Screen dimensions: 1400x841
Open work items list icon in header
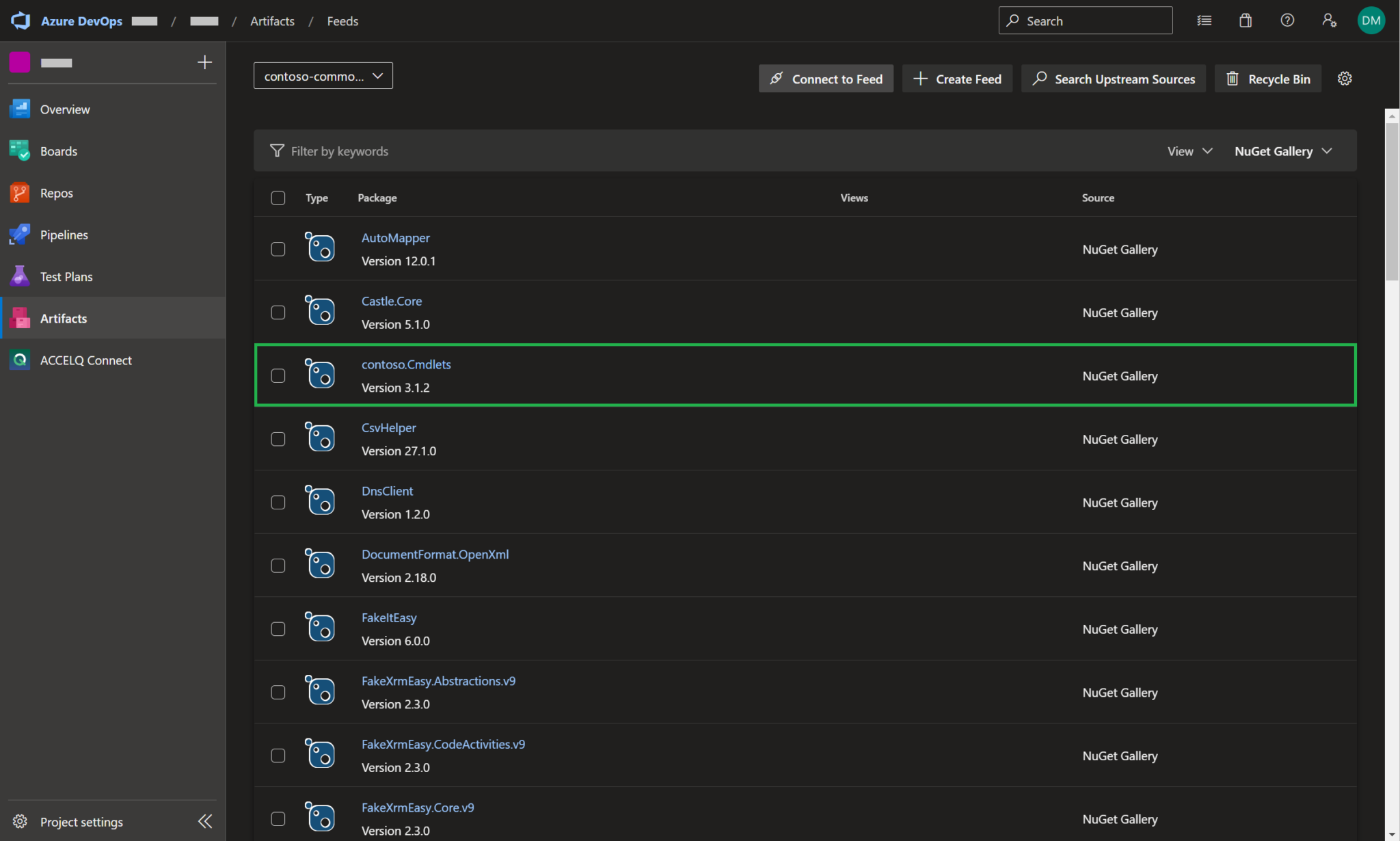pos(1204,21)
